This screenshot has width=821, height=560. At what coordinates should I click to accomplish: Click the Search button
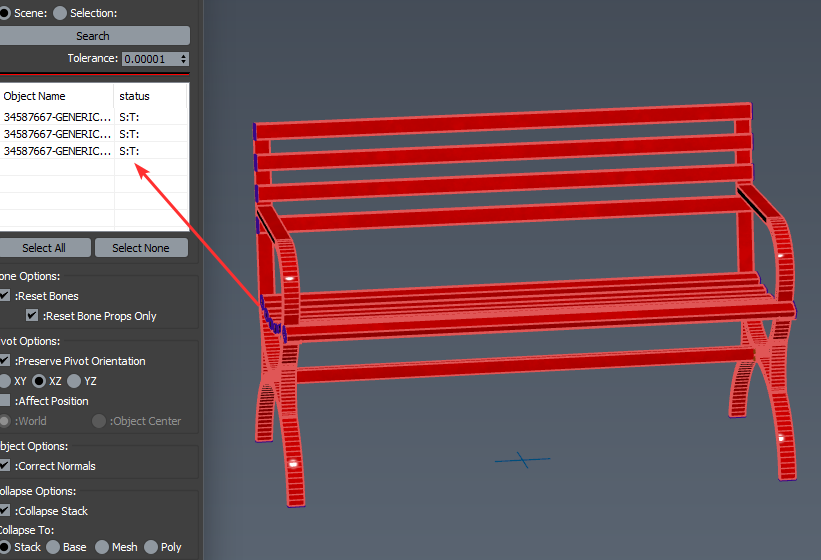tap(94, 36)
